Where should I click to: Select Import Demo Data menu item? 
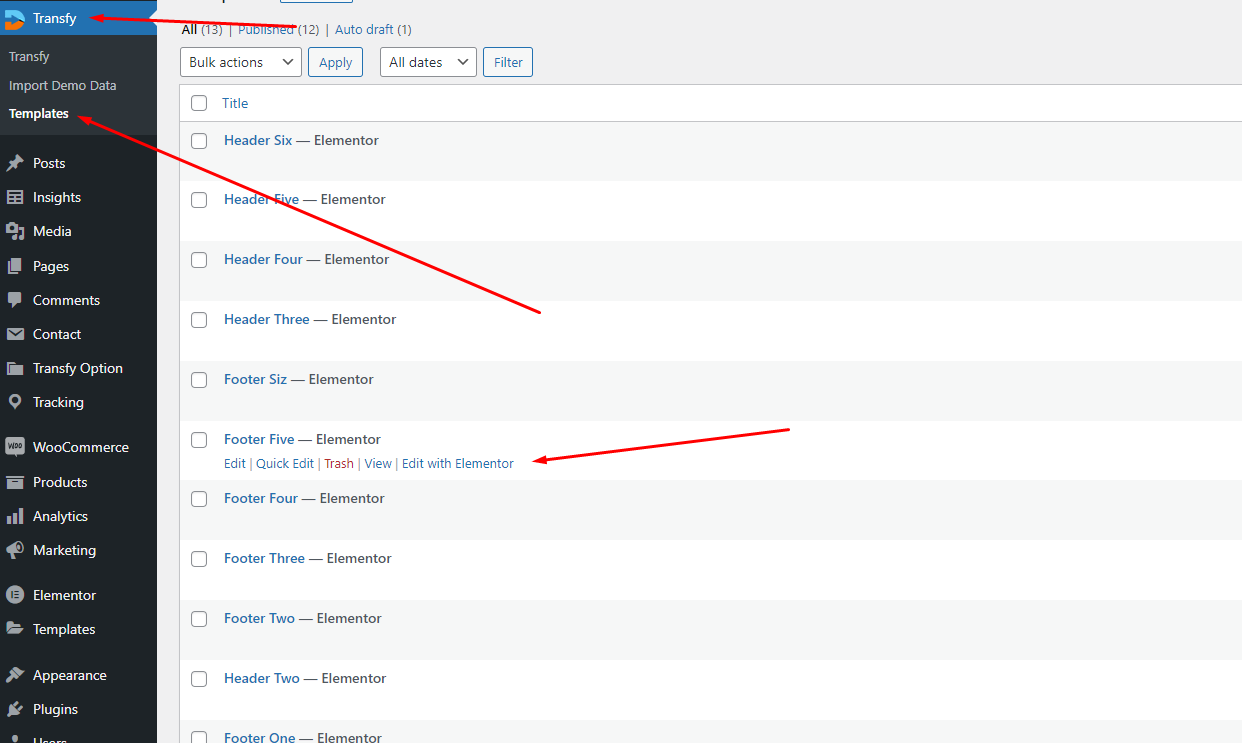[62, 86]
